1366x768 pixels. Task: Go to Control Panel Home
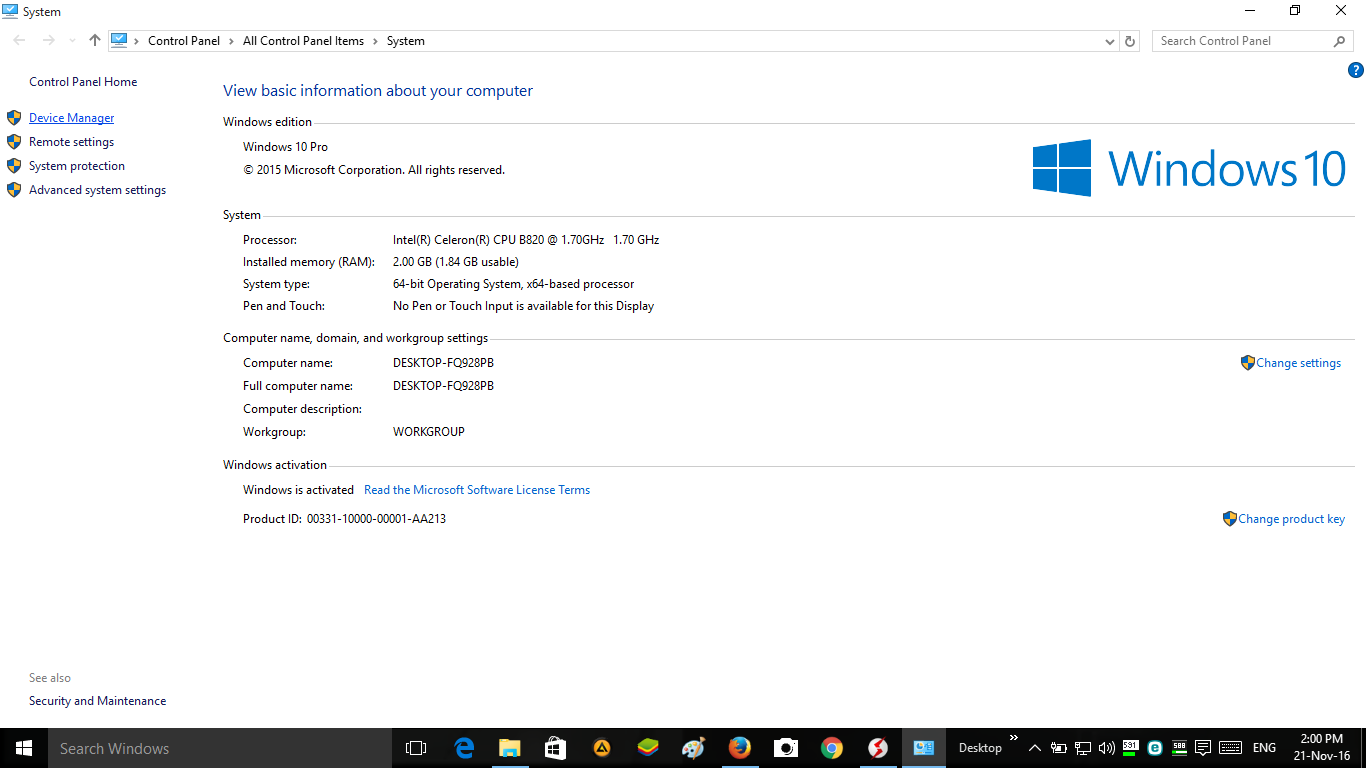point(83,82)
